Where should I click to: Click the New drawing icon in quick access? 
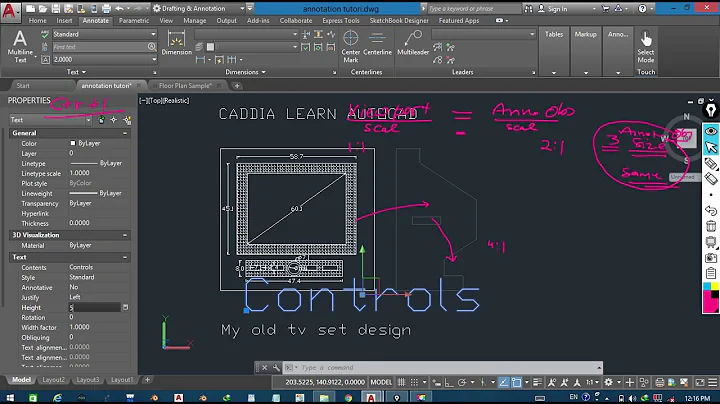(30, 8)
